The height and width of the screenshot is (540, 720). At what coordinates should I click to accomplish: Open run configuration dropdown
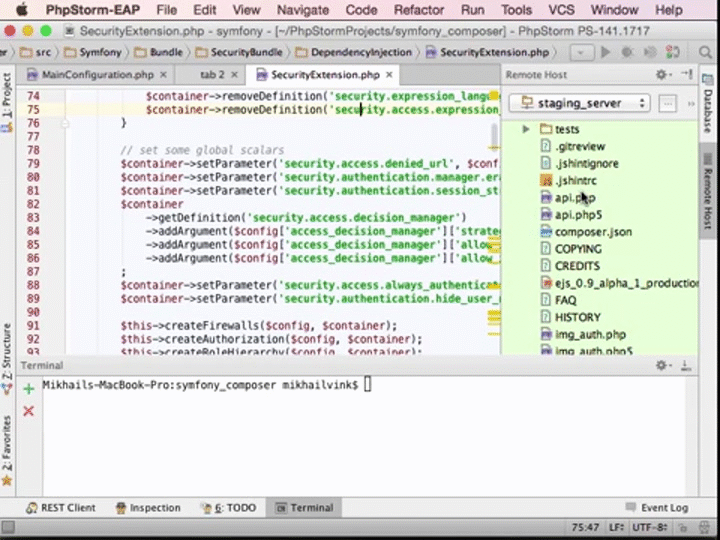582,52
